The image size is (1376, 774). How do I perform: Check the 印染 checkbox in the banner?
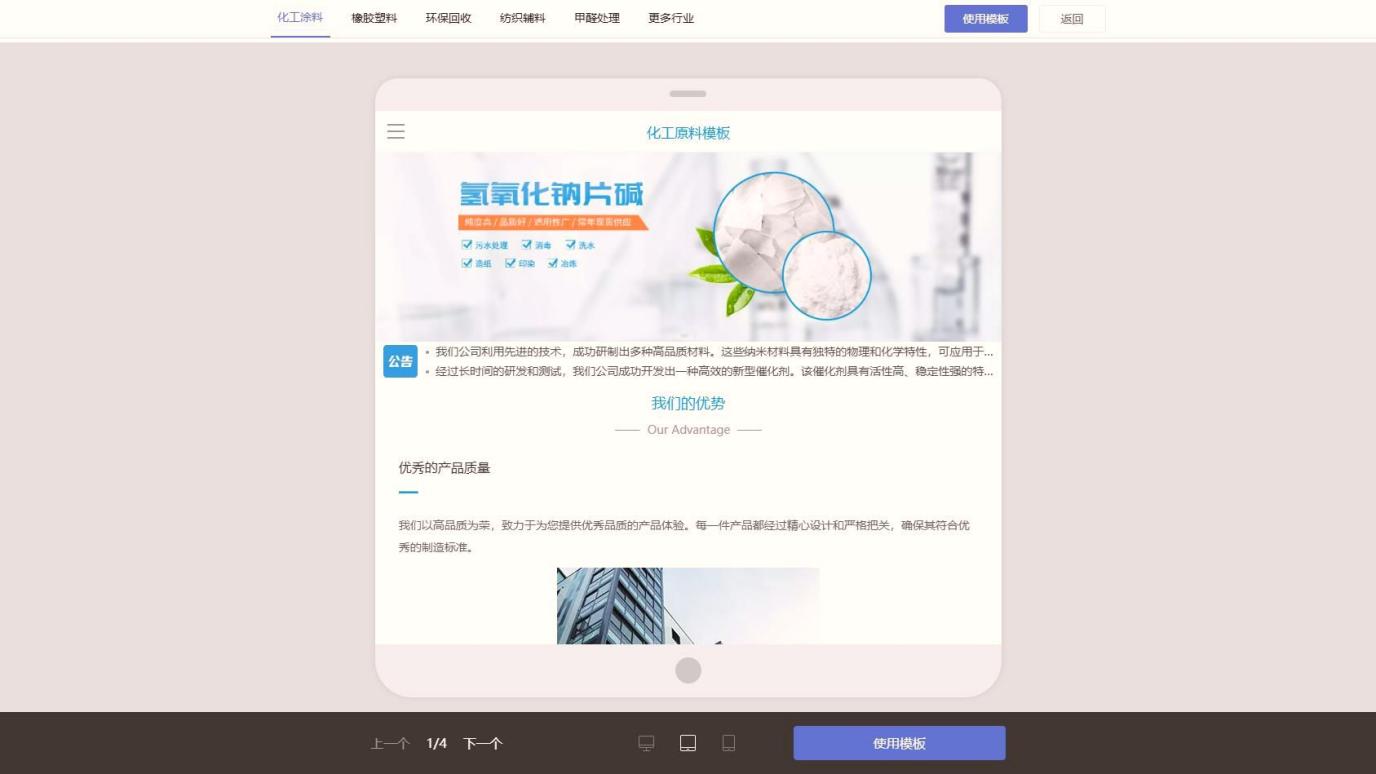pyautogui.click(x=509, y=263)
